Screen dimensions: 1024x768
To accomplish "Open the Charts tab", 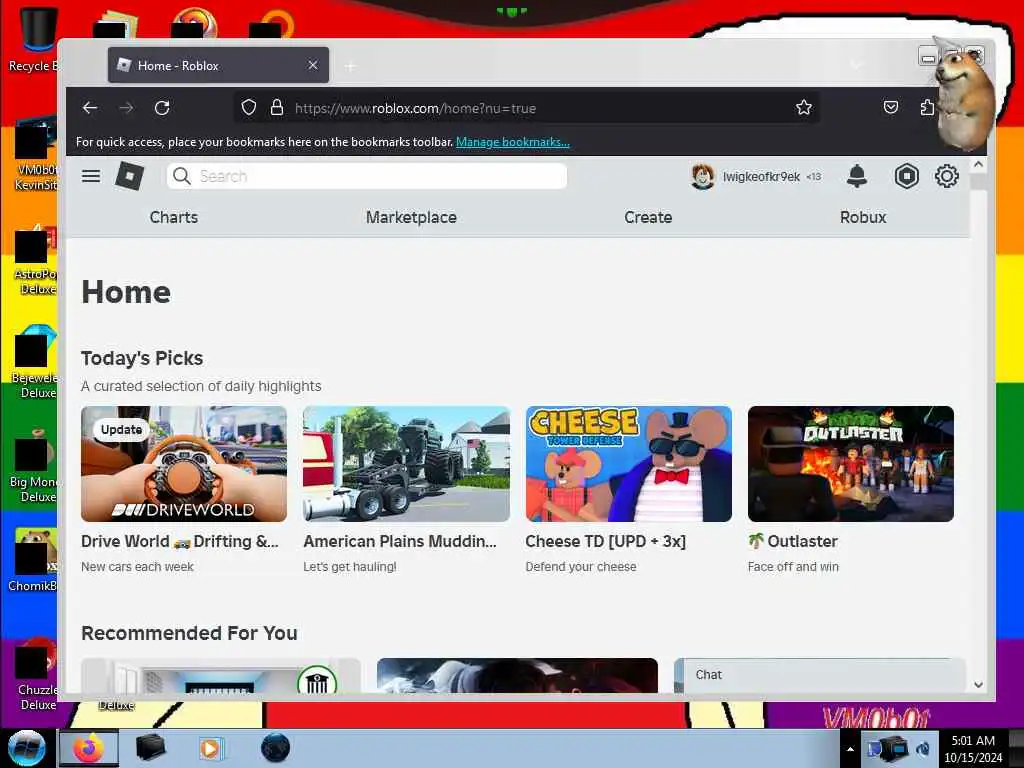I will (174, 217).
